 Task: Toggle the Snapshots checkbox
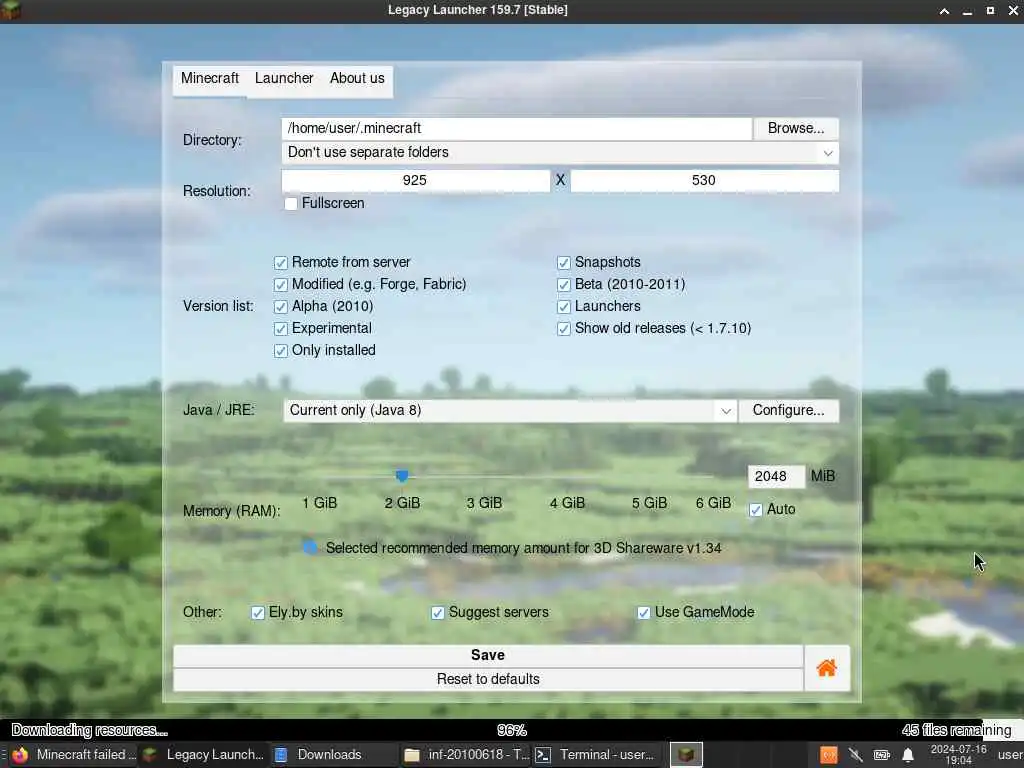click(x=564, y=263)
